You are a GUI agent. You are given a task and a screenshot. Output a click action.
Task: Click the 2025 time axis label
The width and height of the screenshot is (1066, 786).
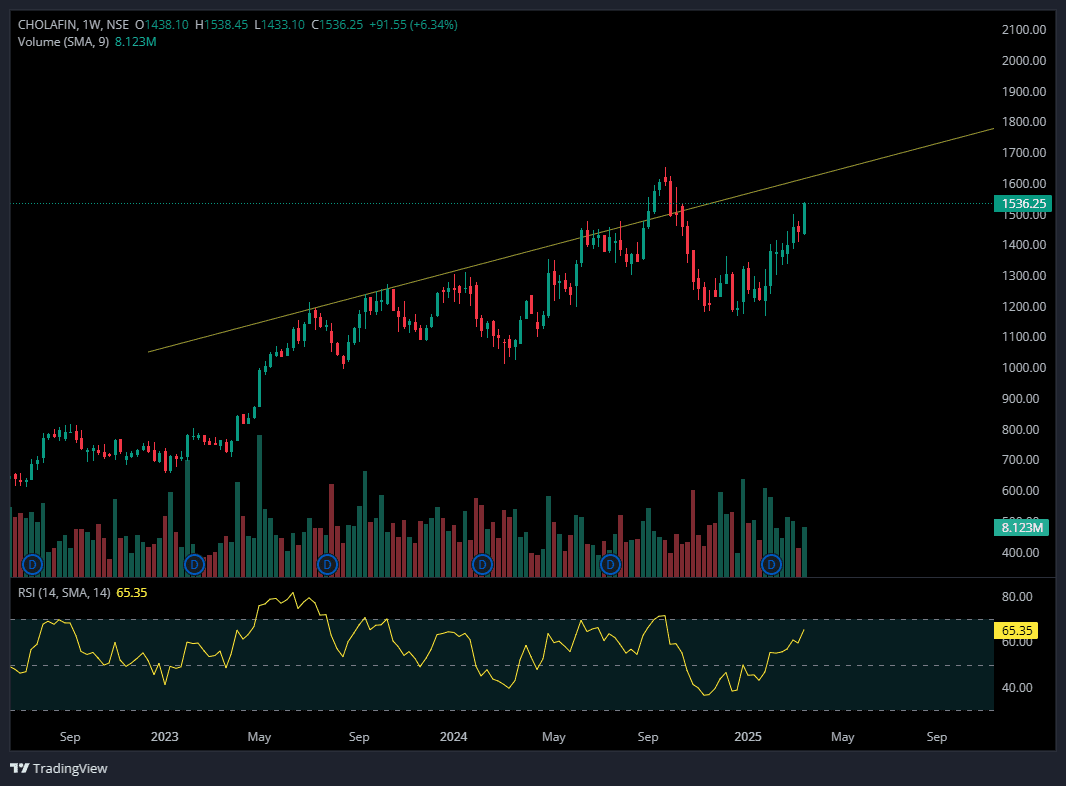[x=748, y=737]
